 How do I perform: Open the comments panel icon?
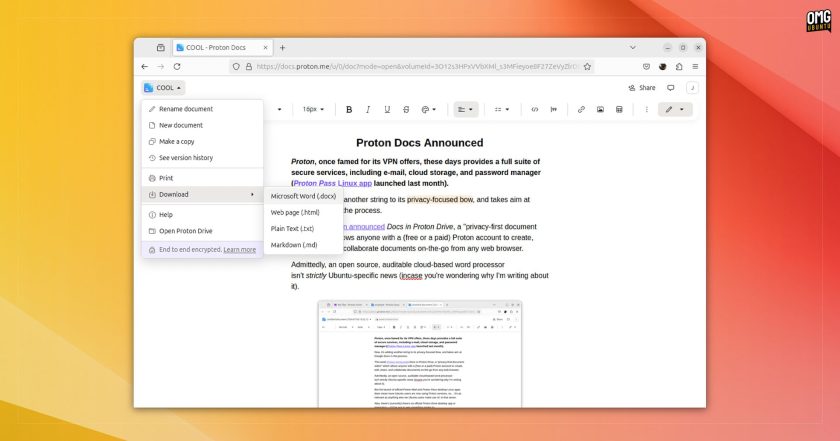(671, 88)
